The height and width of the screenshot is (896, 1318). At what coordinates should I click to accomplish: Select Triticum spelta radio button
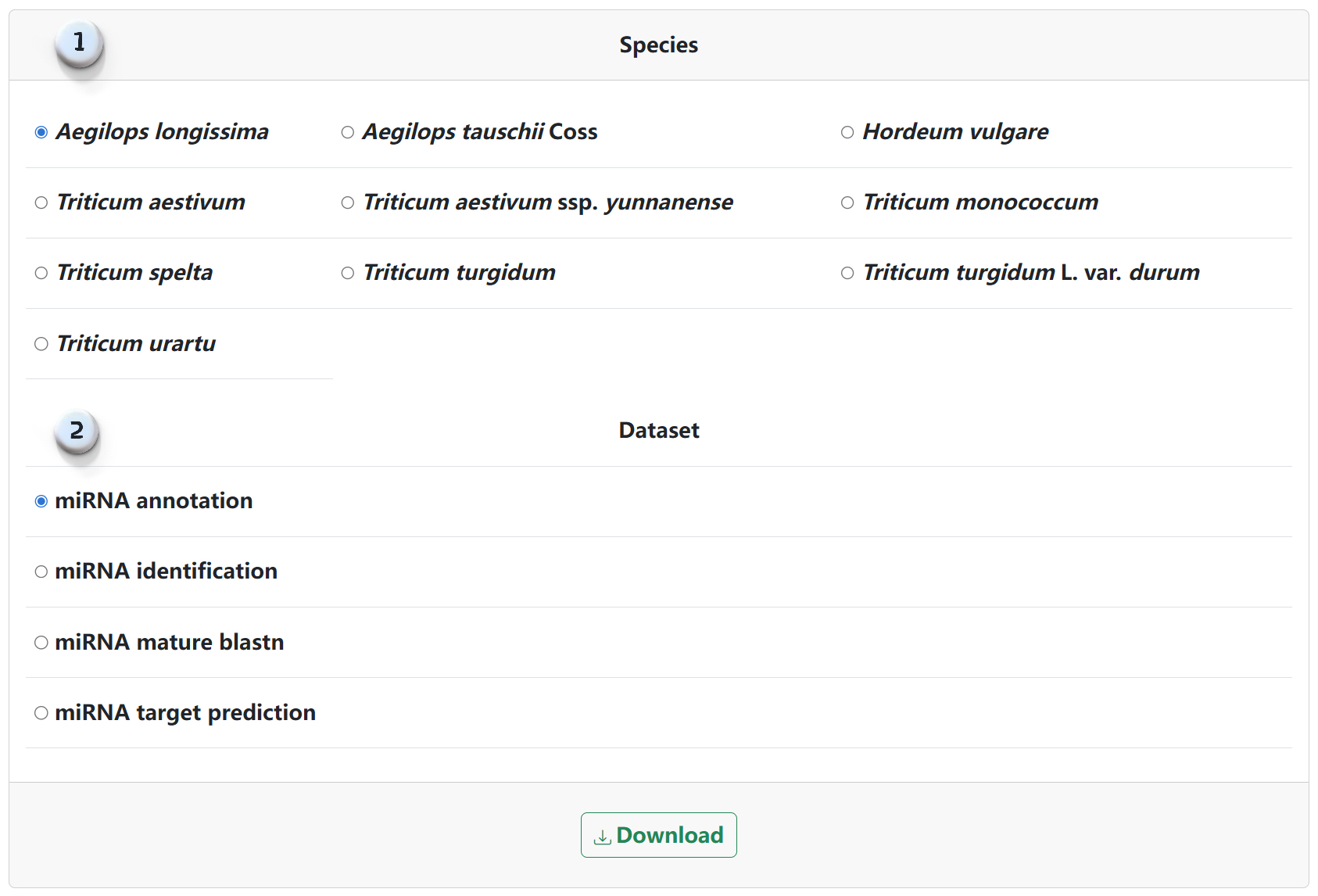point(41,273)
